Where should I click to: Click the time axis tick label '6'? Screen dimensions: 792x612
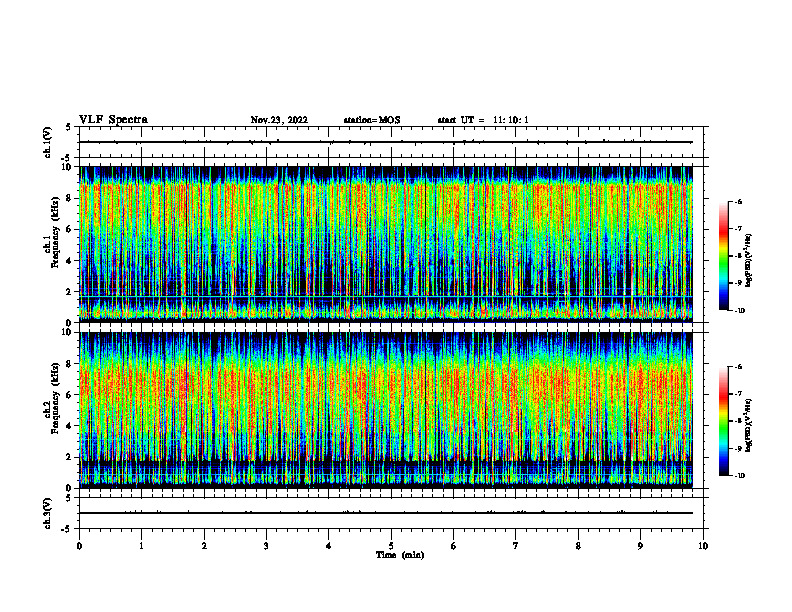[x=454, y=546]
